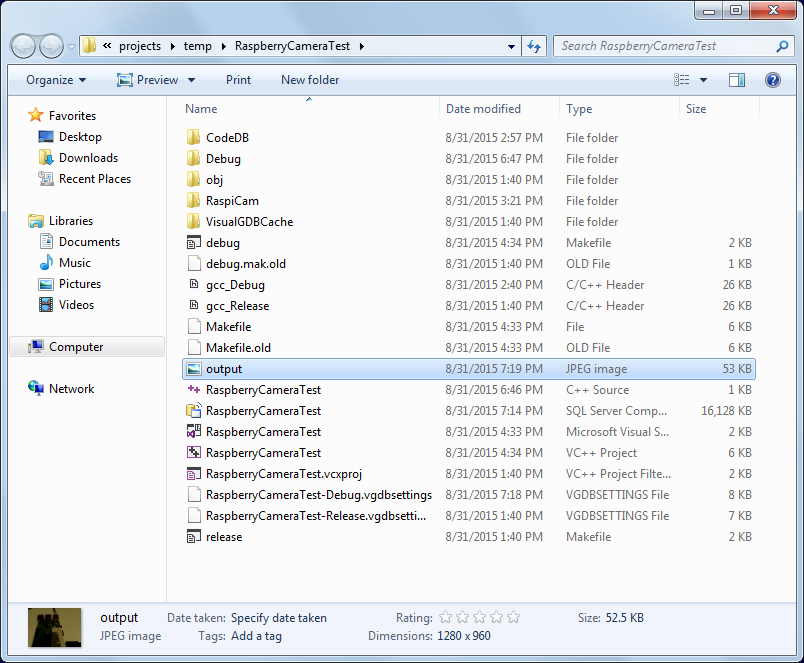Select Libraries in navigation pane
The image size is (804, 663).
[x=71, y=221]
